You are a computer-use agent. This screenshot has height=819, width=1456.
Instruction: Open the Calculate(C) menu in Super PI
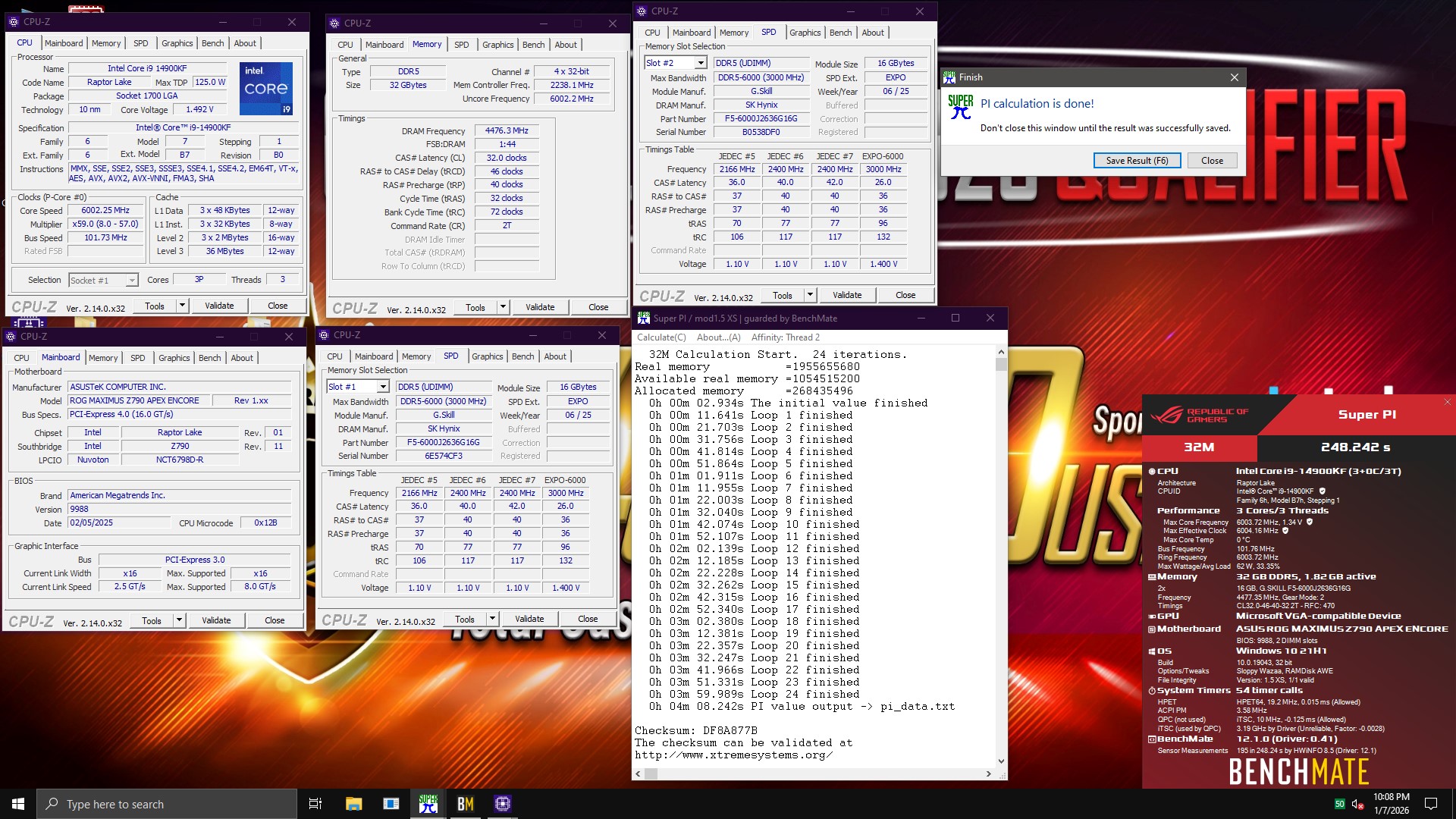661,337
